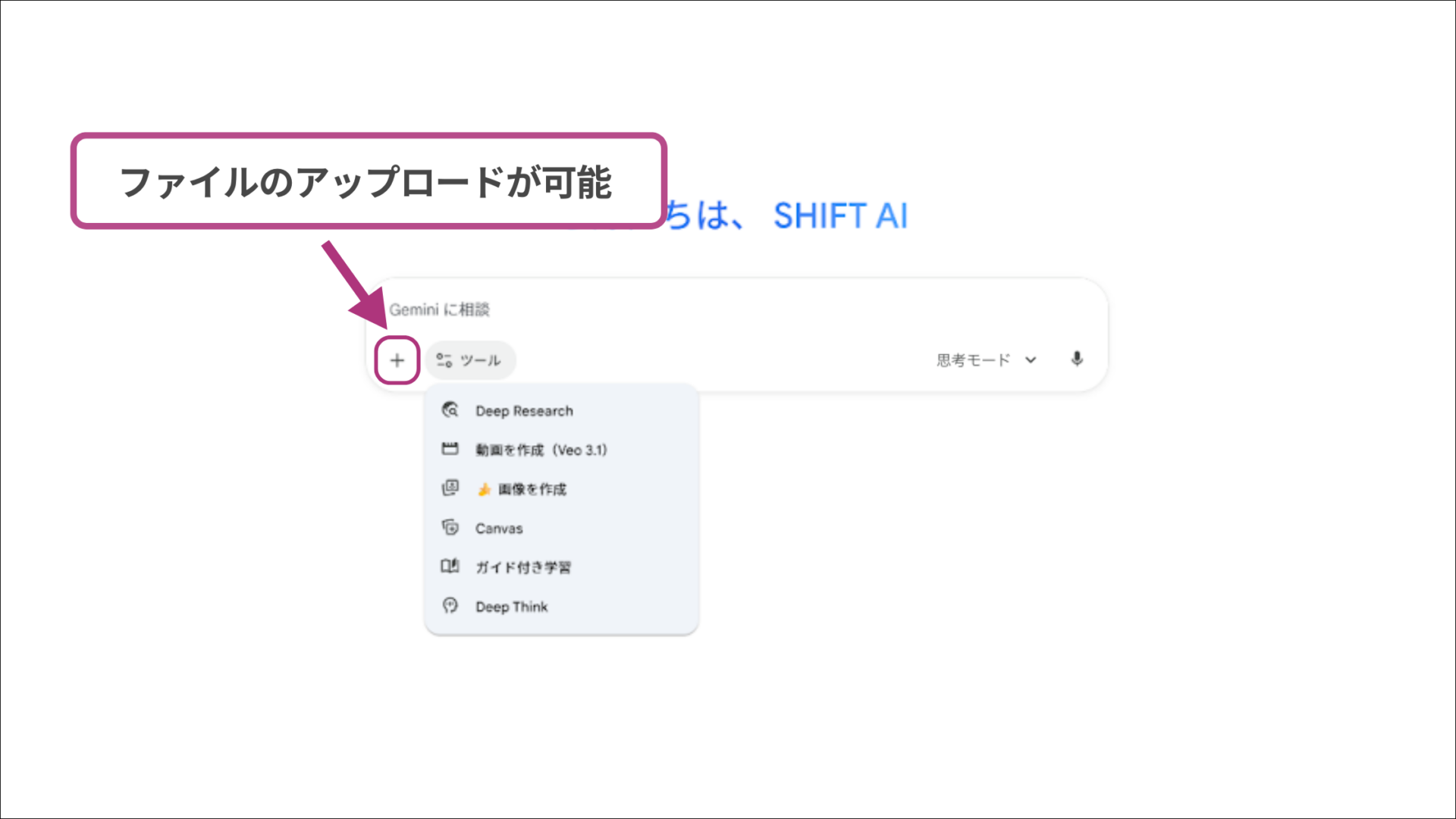Click the Canvas tool icon
This screenshot has height=819, width=1456.
(x=450, y=527)
